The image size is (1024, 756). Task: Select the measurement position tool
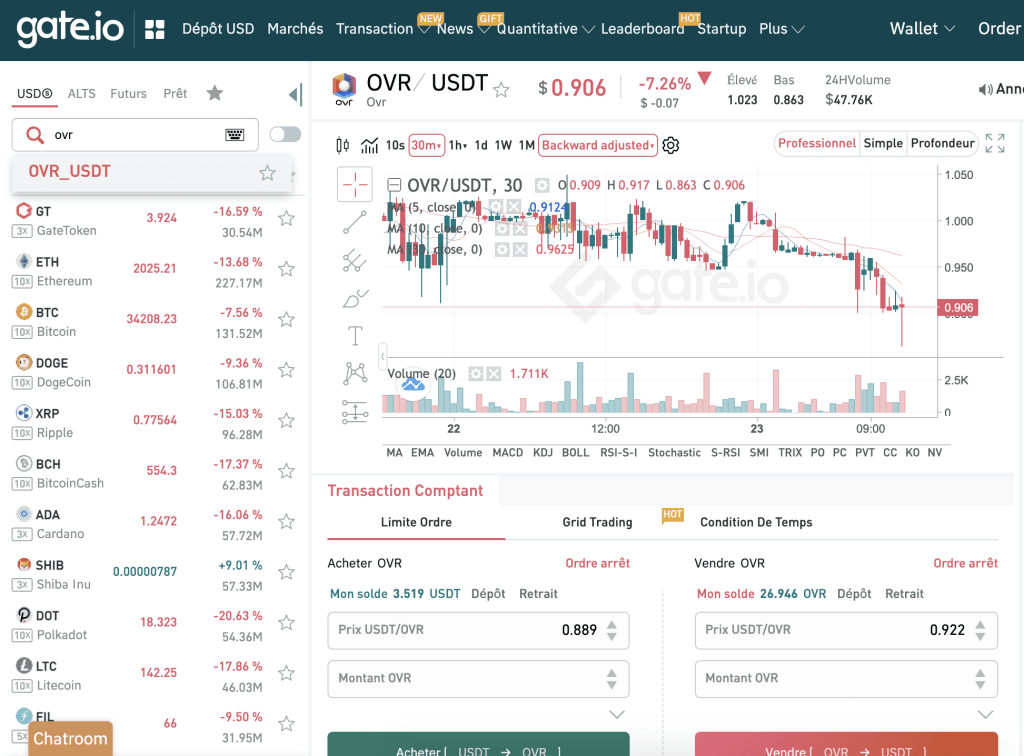click(355, 412)
